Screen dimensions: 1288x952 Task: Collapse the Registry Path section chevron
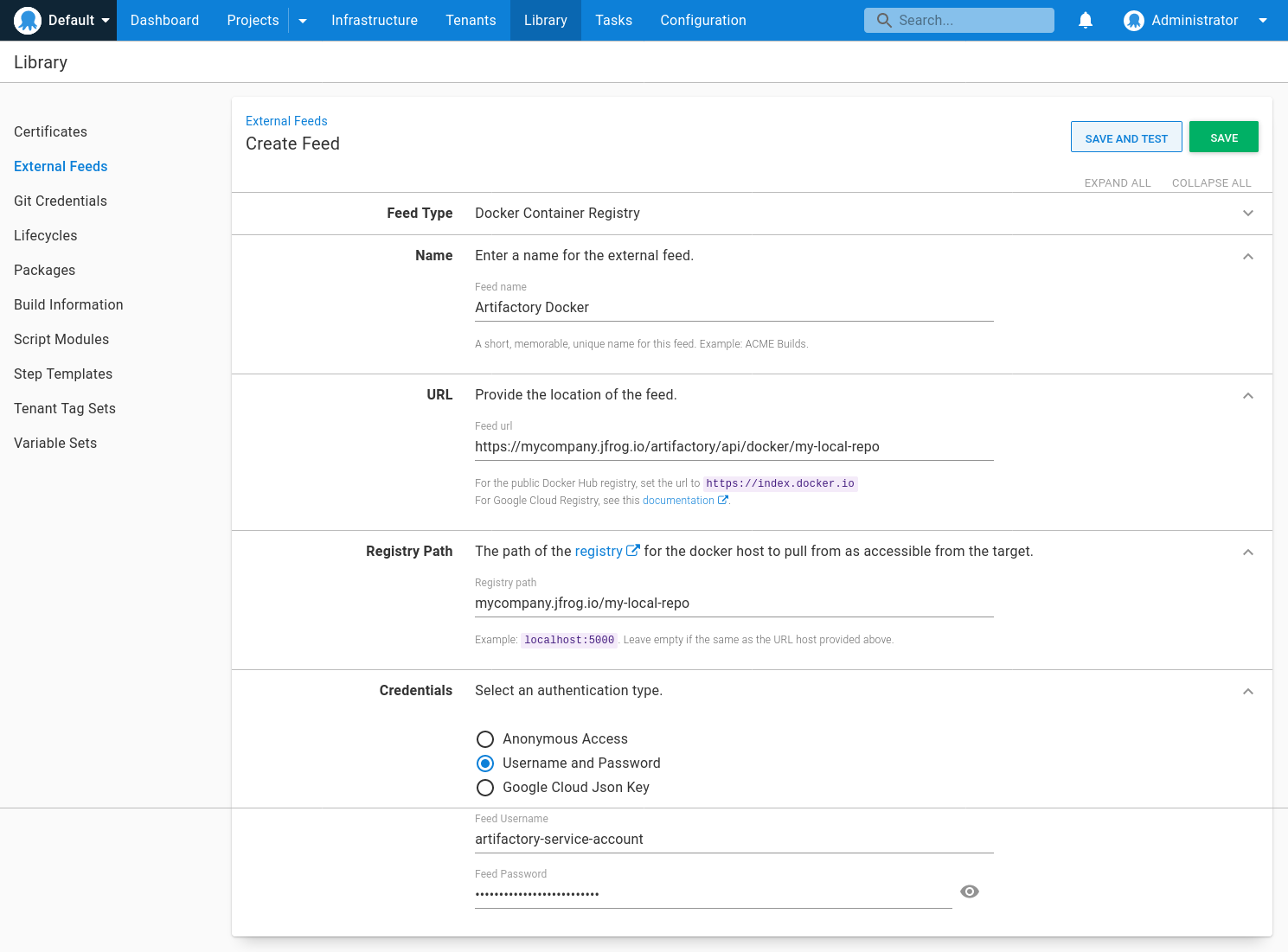coord(1247,552)
